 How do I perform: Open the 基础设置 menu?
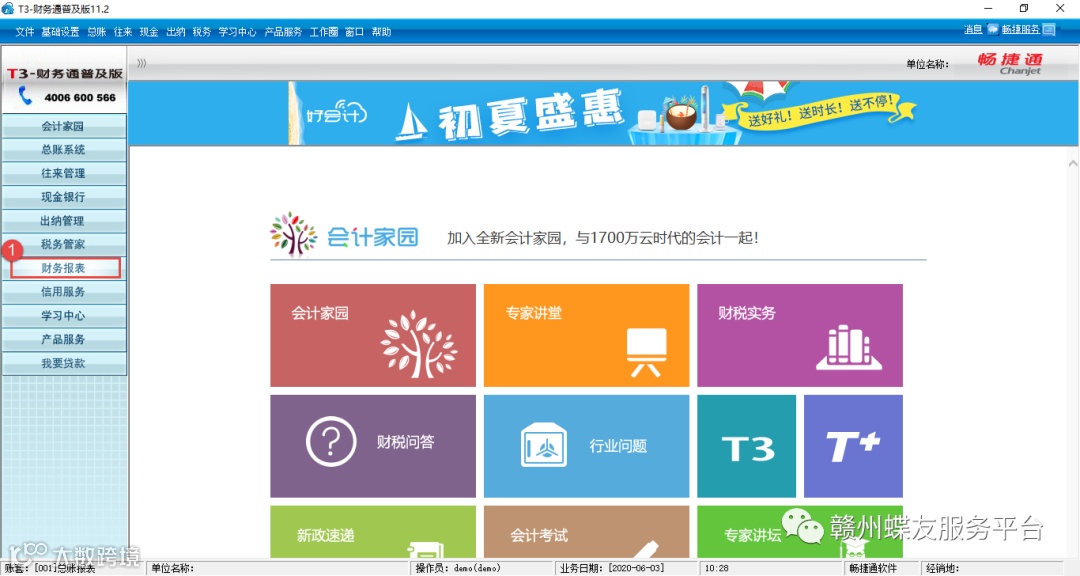pyautogui.click(x=60, y=32)
